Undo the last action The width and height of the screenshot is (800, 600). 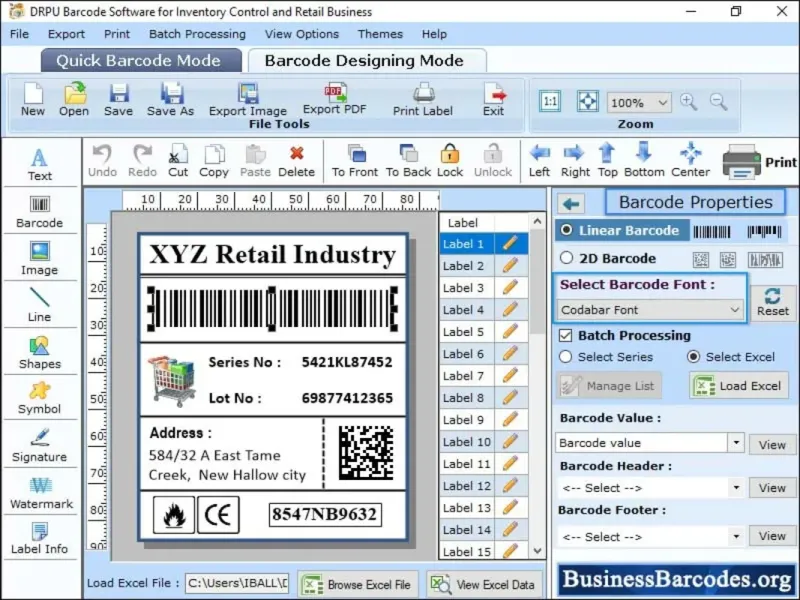click(102, 161)
